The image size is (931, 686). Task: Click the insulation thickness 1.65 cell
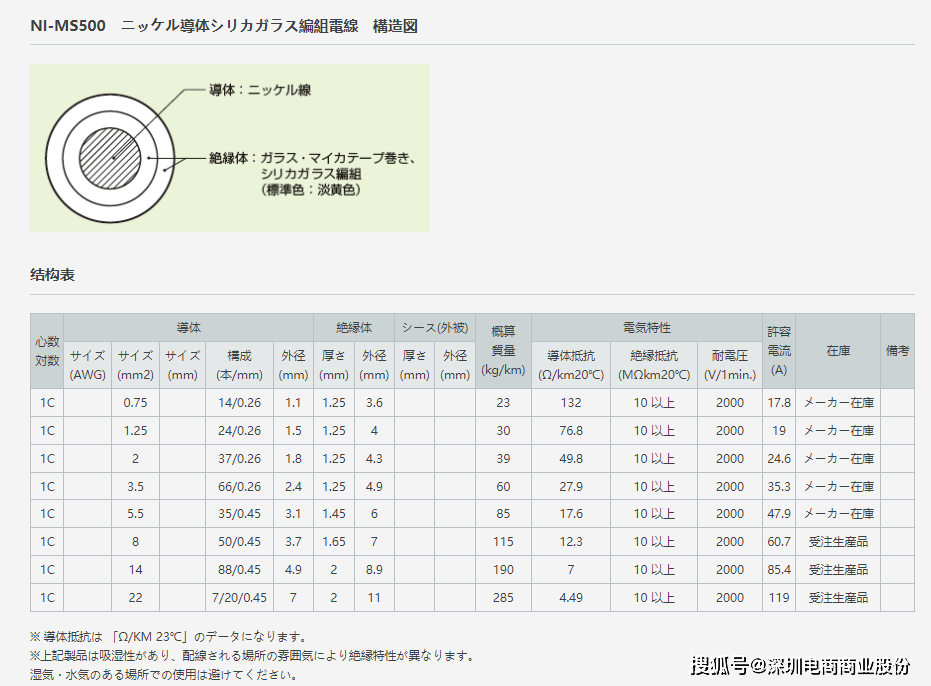[x=334, y=542]
